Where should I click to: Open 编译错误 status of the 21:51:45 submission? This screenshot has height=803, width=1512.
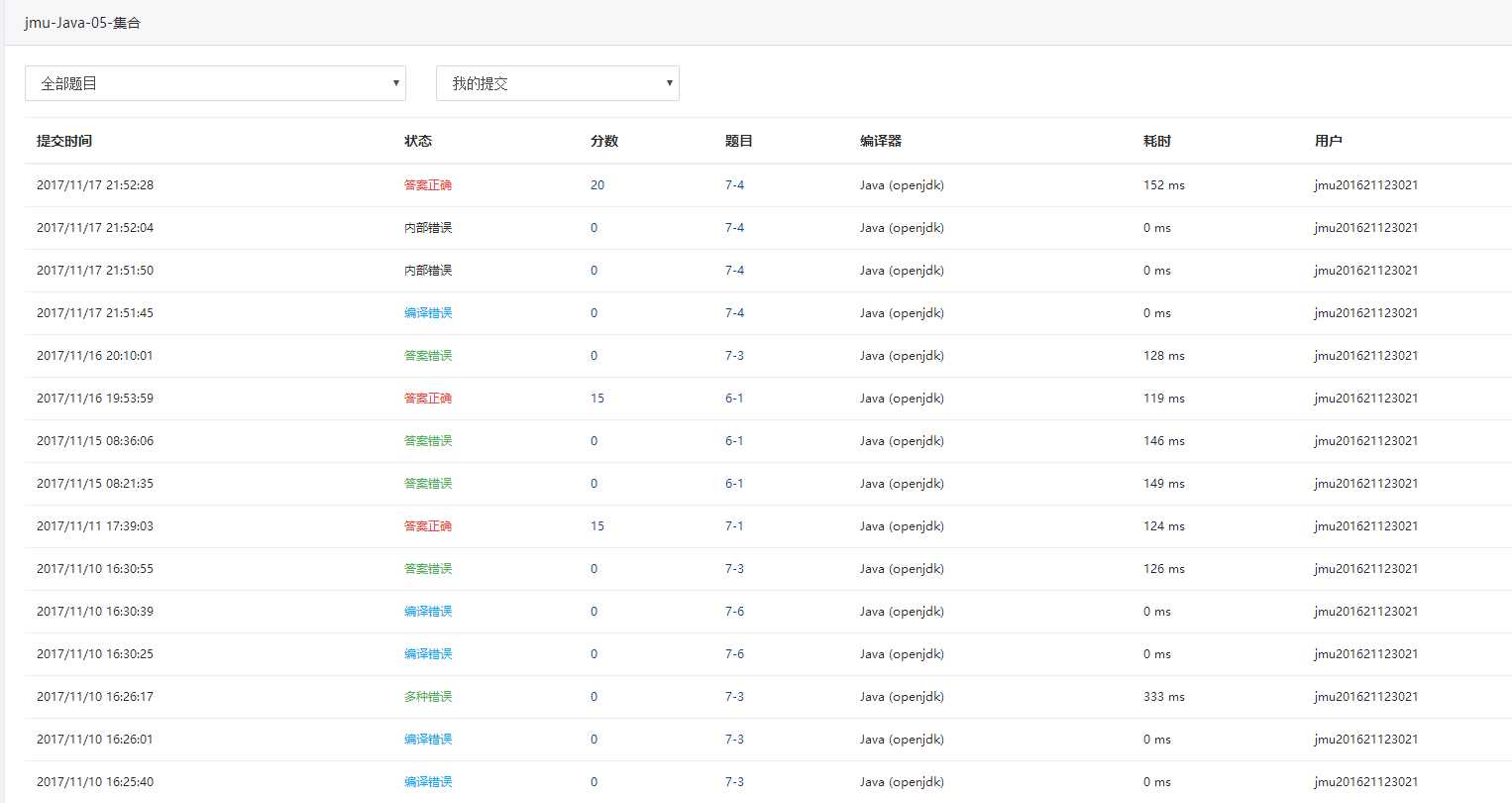coord(428,313)
